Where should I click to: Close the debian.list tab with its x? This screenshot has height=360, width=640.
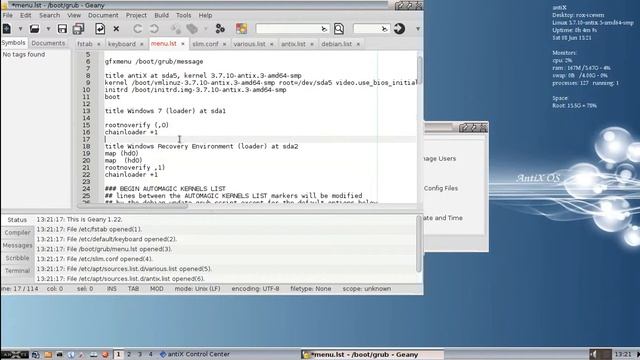[x=358, y=44]
